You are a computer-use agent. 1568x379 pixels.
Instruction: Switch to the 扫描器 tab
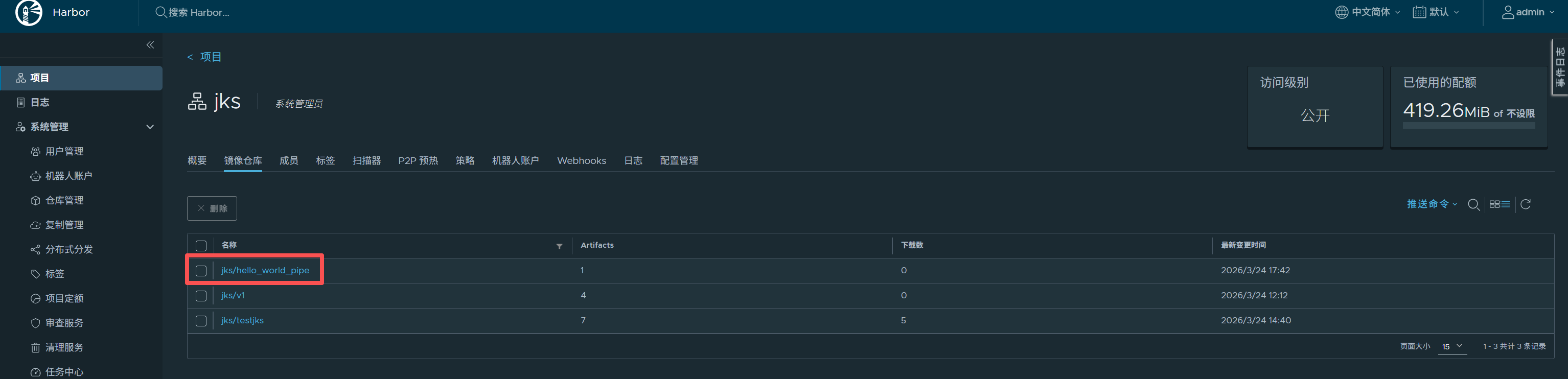[366, 160]
